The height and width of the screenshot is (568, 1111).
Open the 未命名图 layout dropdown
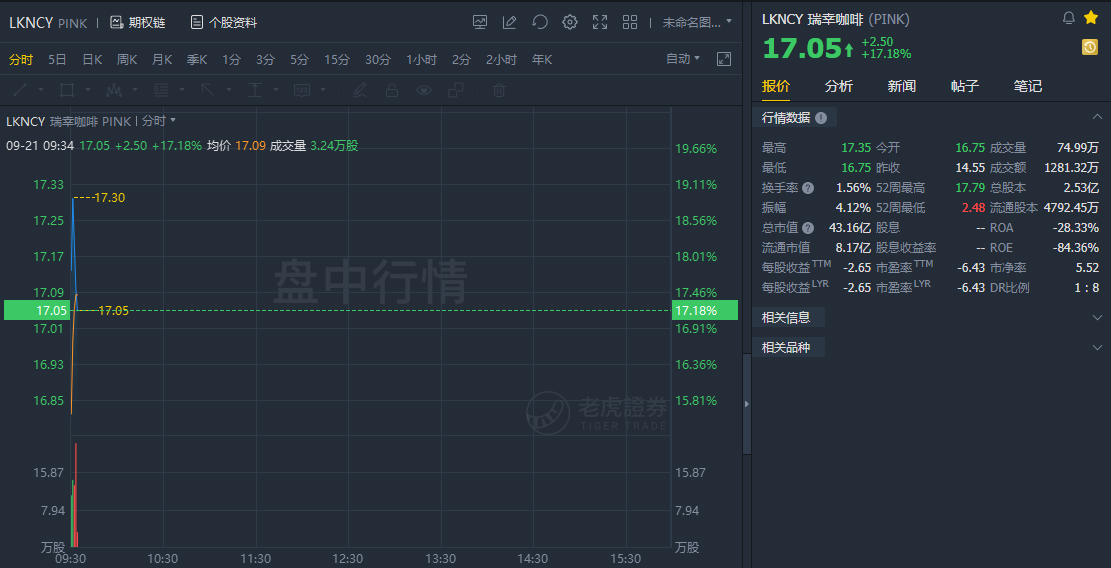pyautogui.click(x=697, y=22)
